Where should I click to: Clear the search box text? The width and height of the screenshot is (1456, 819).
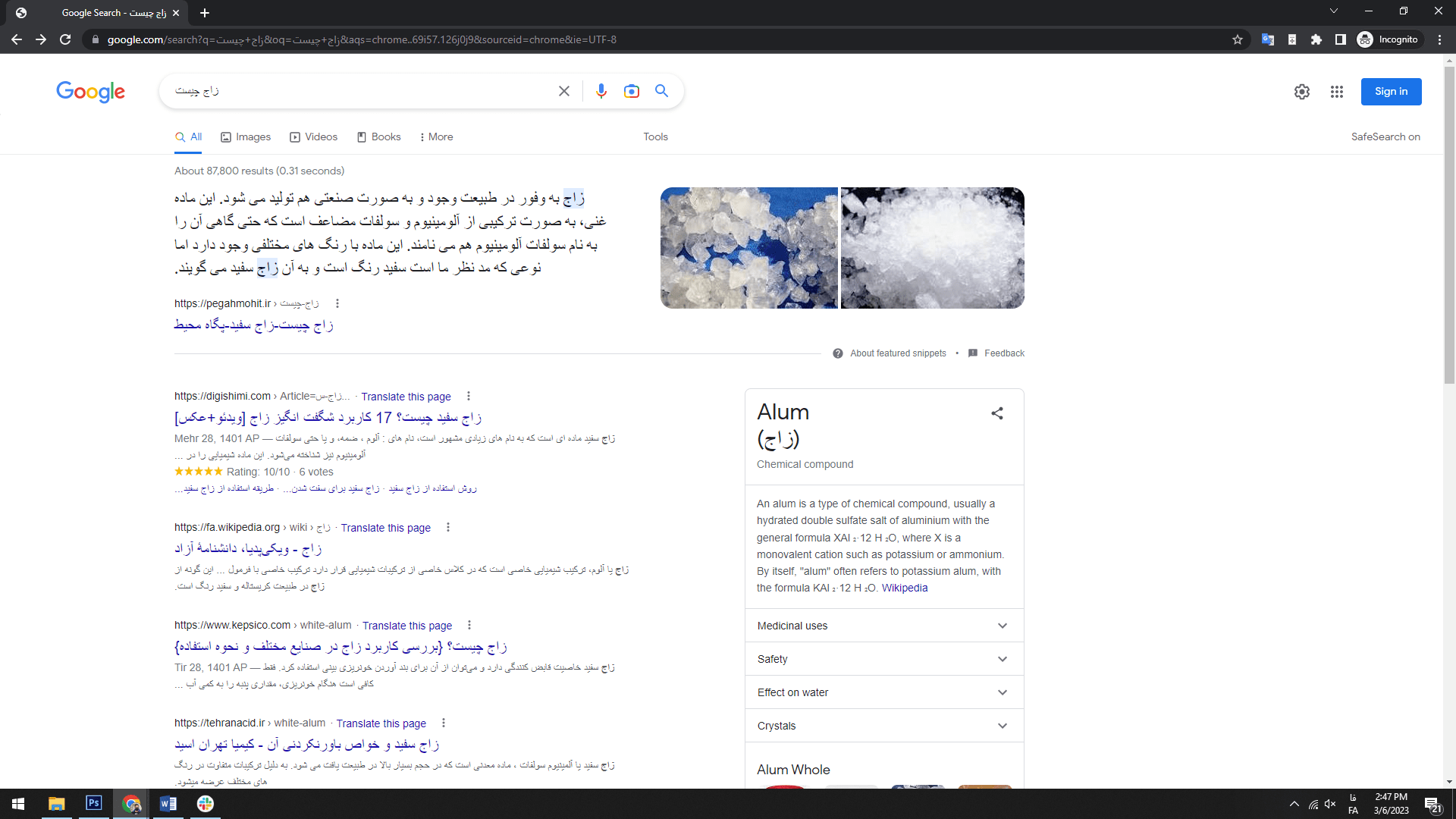[x=564, y=91]
